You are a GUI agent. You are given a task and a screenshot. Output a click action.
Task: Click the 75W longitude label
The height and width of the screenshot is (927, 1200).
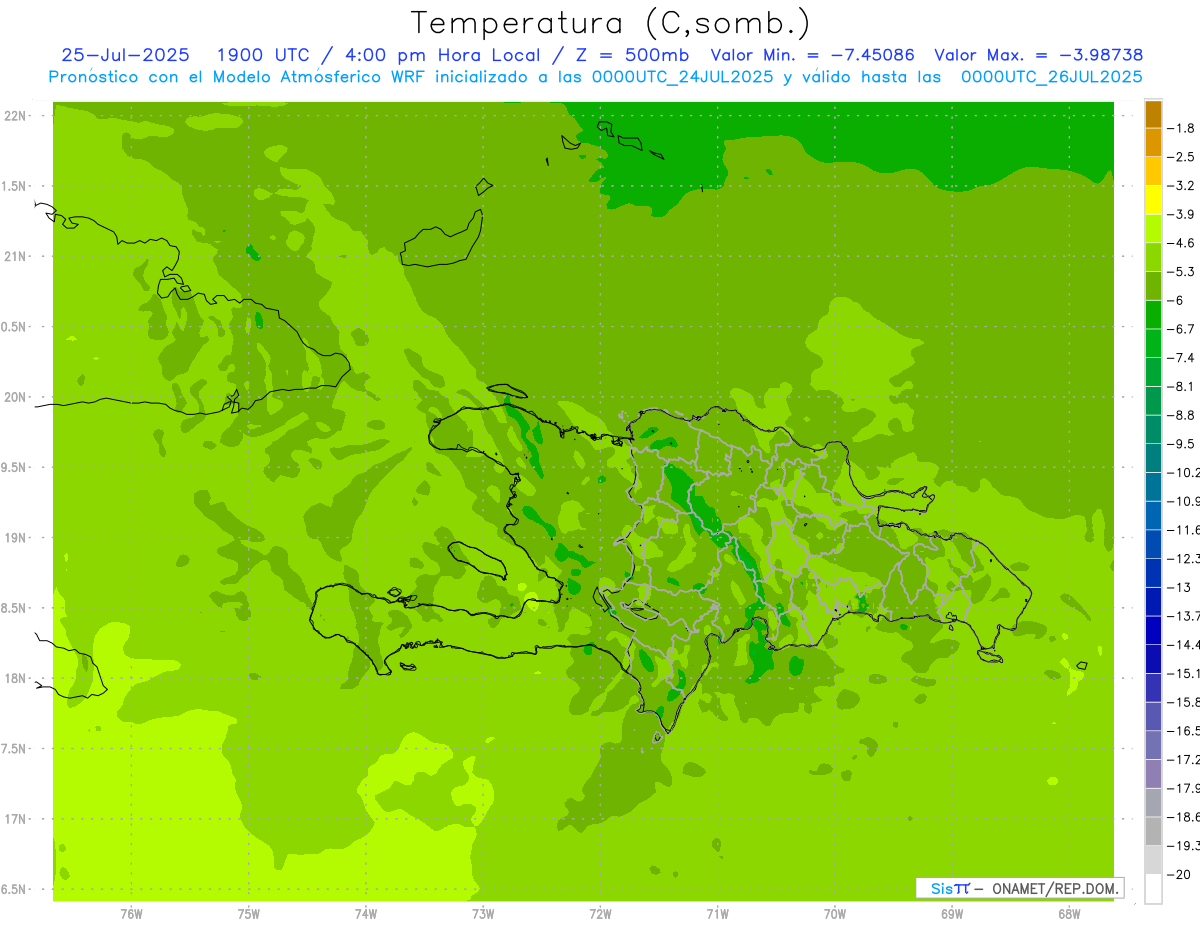tap(249, 913)
